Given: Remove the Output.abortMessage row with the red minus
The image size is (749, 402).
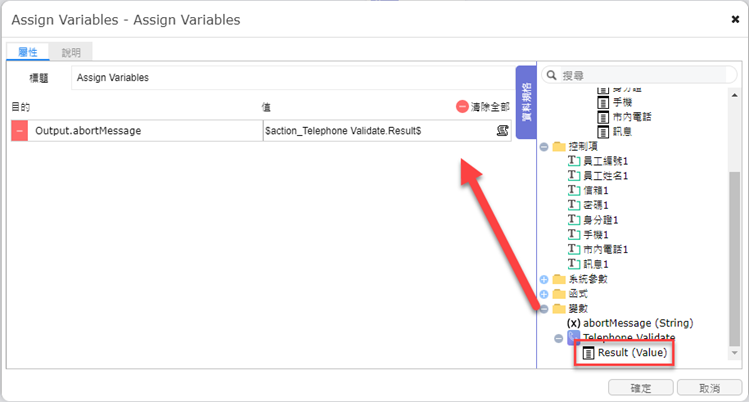Looking at the screenshot, I should click(x=20, y=131).
